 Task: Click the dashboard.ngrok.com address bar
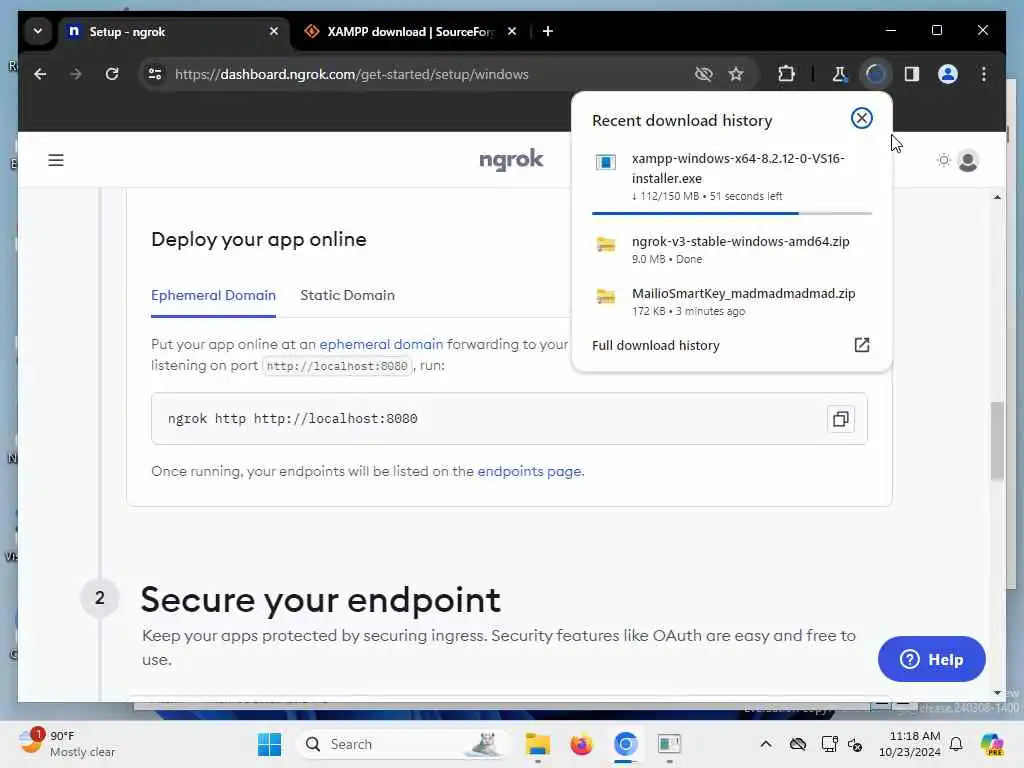(x=351, y=74)
